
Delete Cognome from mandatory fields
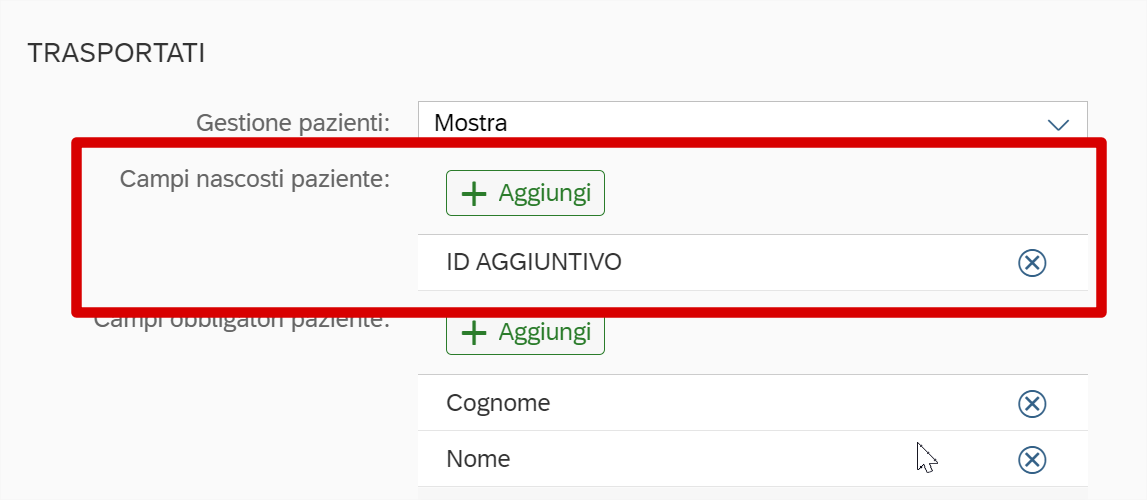[1031, 403]
